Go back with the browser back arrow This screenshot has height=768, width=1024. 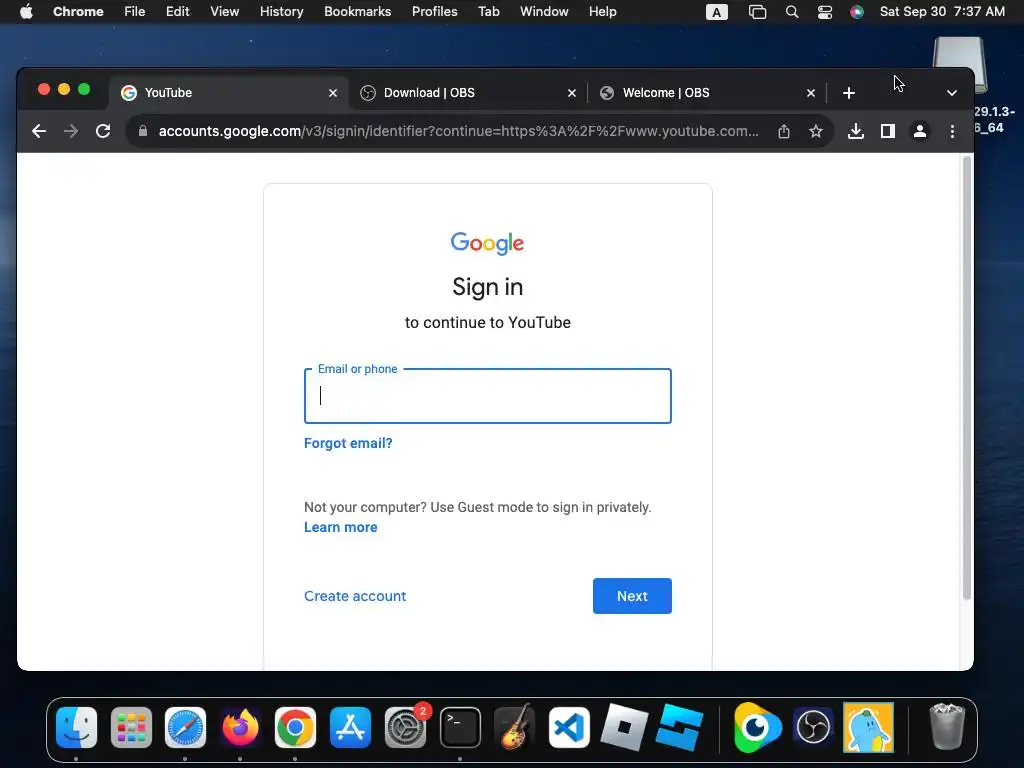click(39, 131)
